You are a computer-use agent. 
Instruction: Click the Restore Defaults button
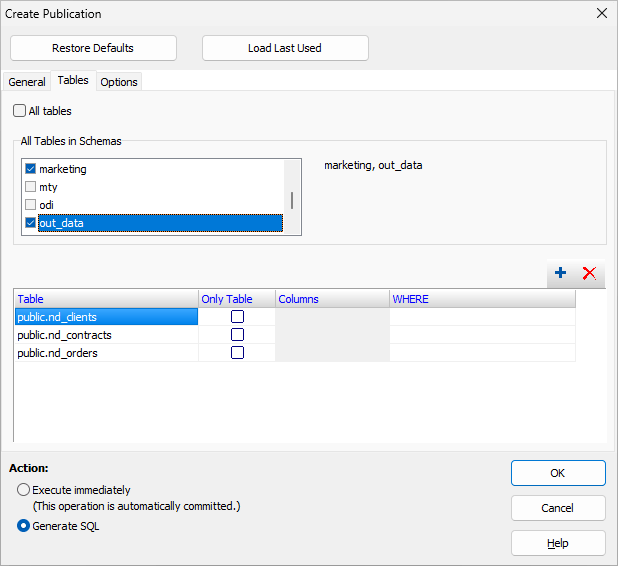[93, 48]
